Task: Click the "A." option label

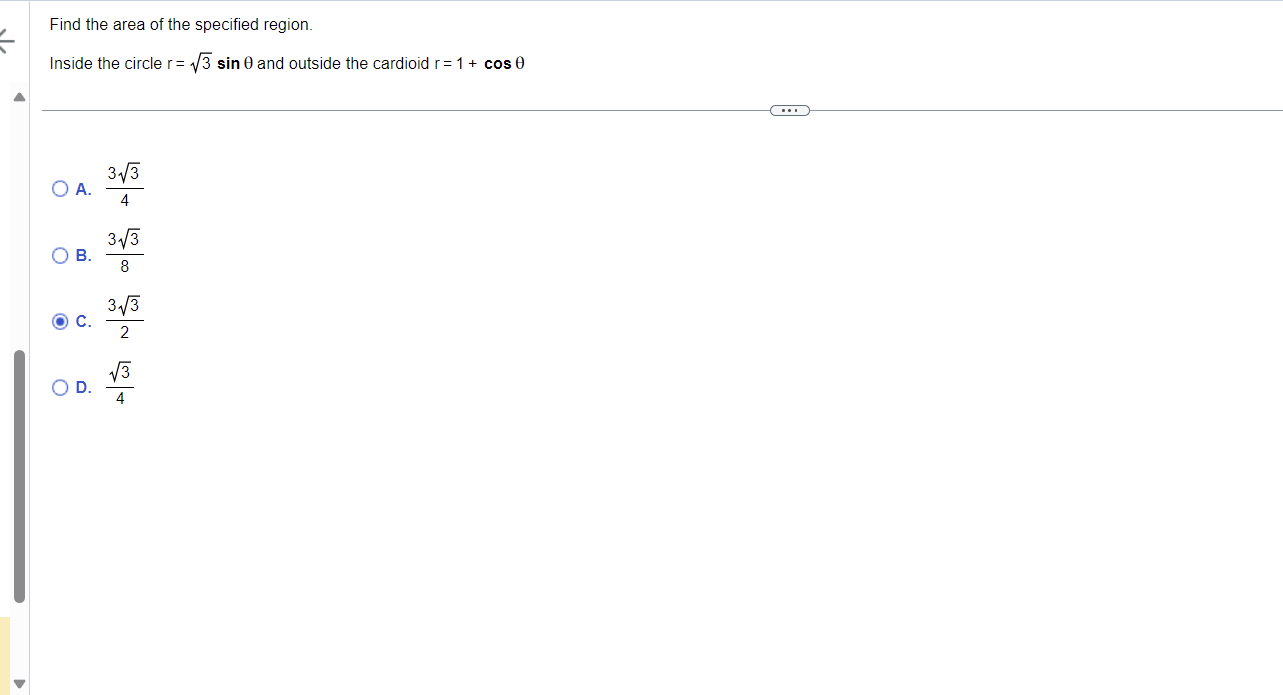Action: point(84,190)
